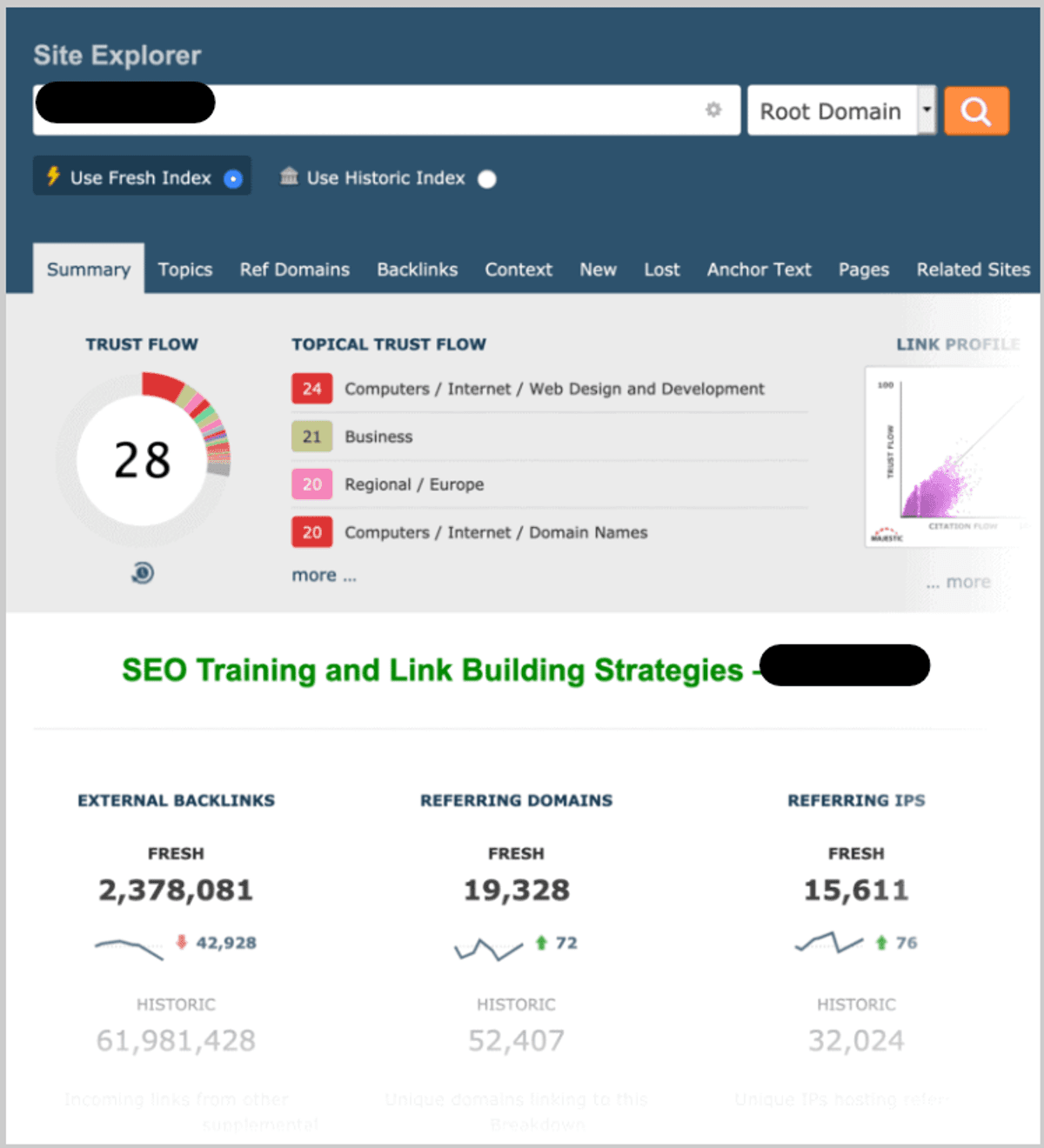
Task: Click the Regional / Europe topic
Action: 414,484
